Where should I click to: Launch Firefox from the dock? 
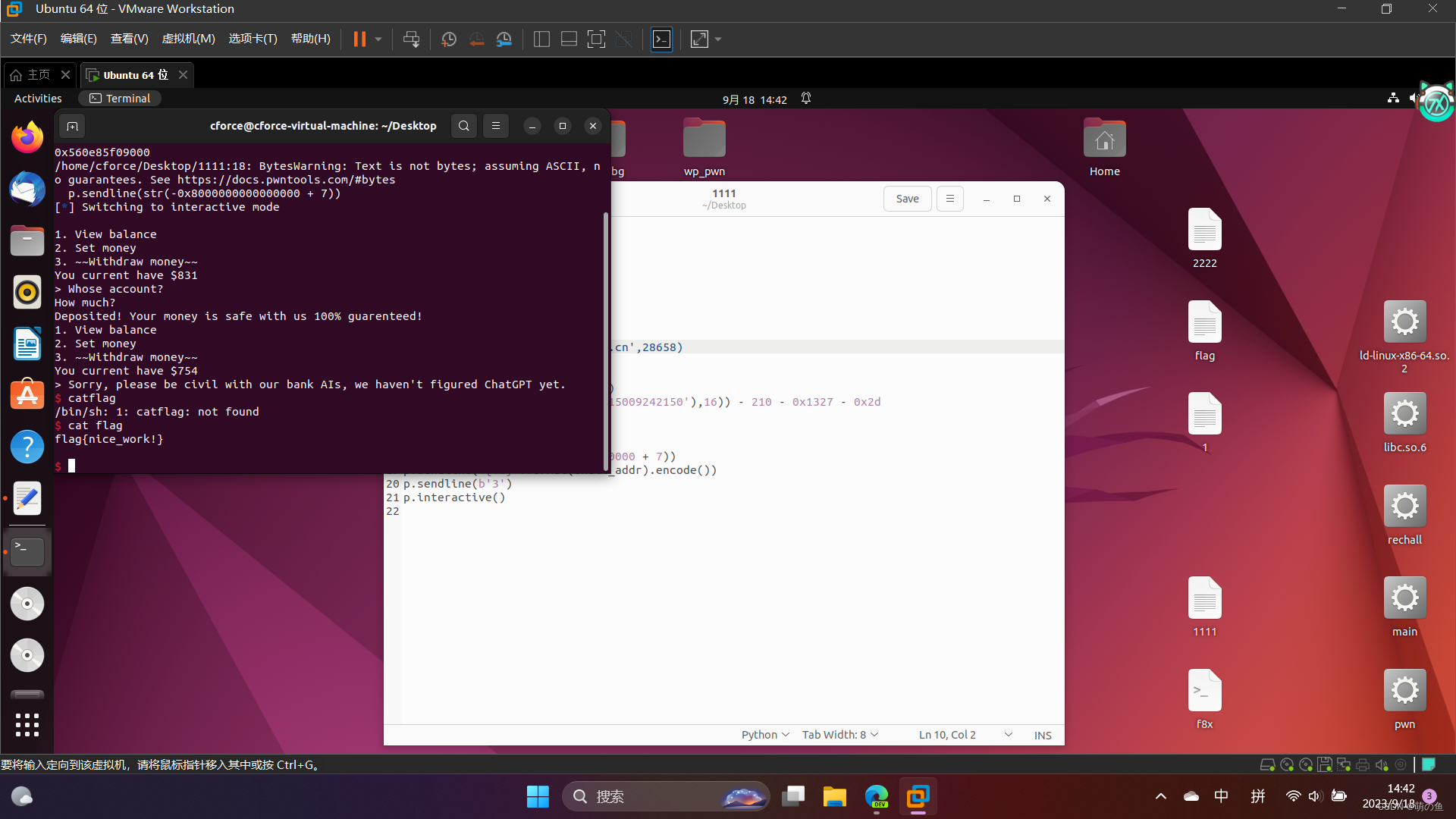27,137
